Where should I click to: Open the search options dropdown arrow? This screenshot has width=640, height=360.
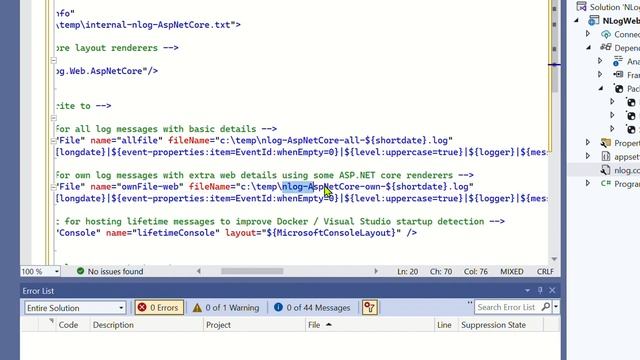pyautogui.click(x=556, y=307)
